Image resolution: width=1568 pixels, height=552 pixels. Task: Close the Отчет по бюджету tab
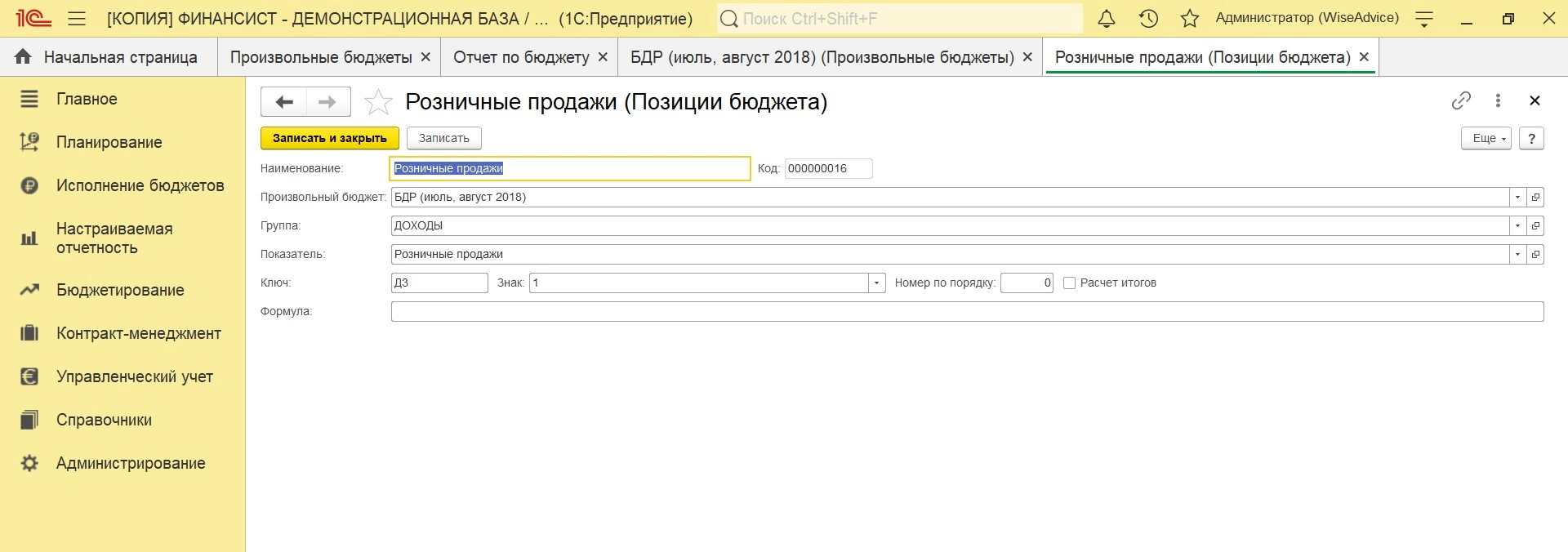click(x=603, y=57)
